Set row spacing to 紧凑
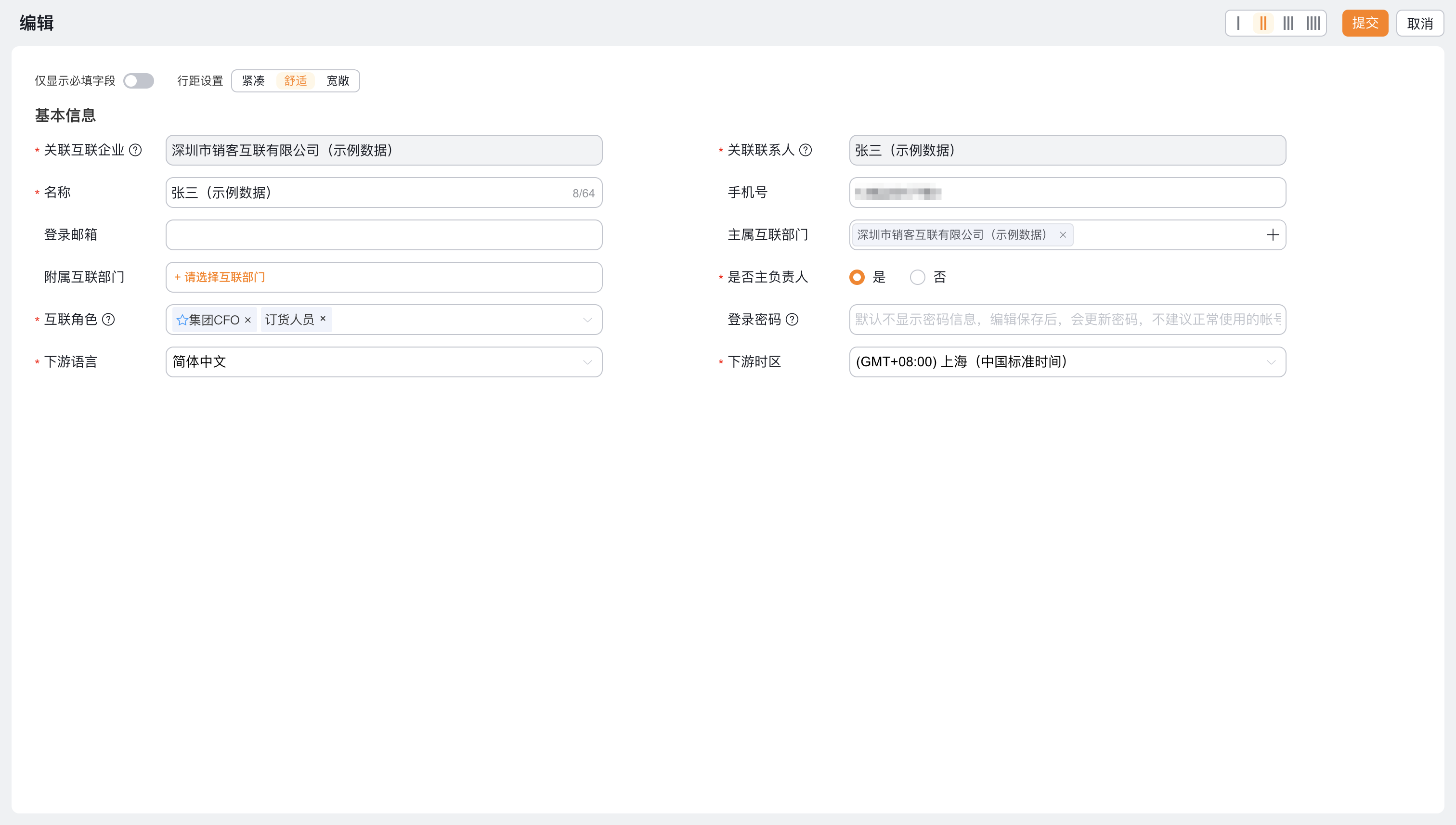The image size is (1456, 825). click(x=253, y=81)
